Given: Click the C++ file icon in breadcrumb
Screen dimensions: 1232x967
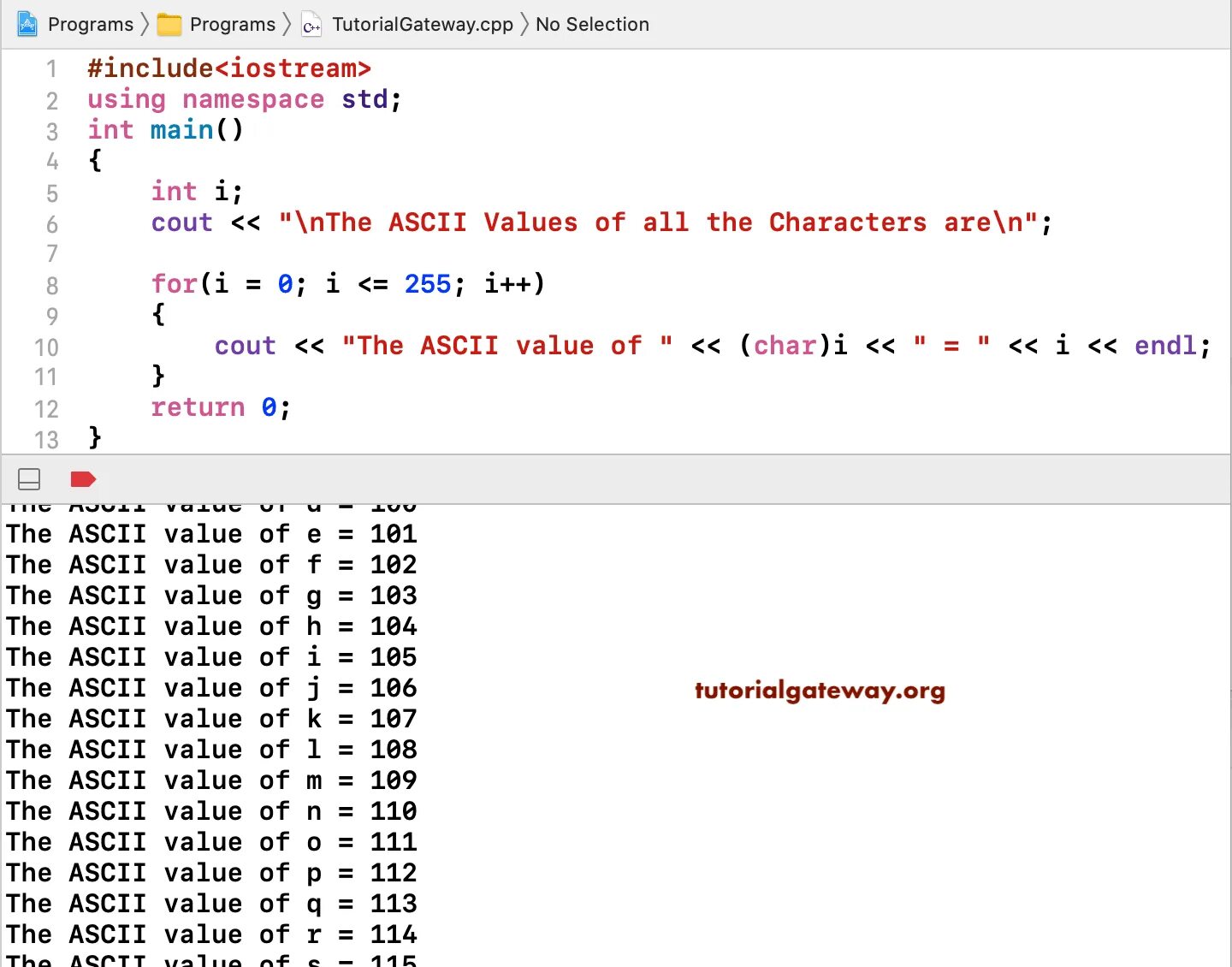Looking at the screenshot, I should coord(311,25).
